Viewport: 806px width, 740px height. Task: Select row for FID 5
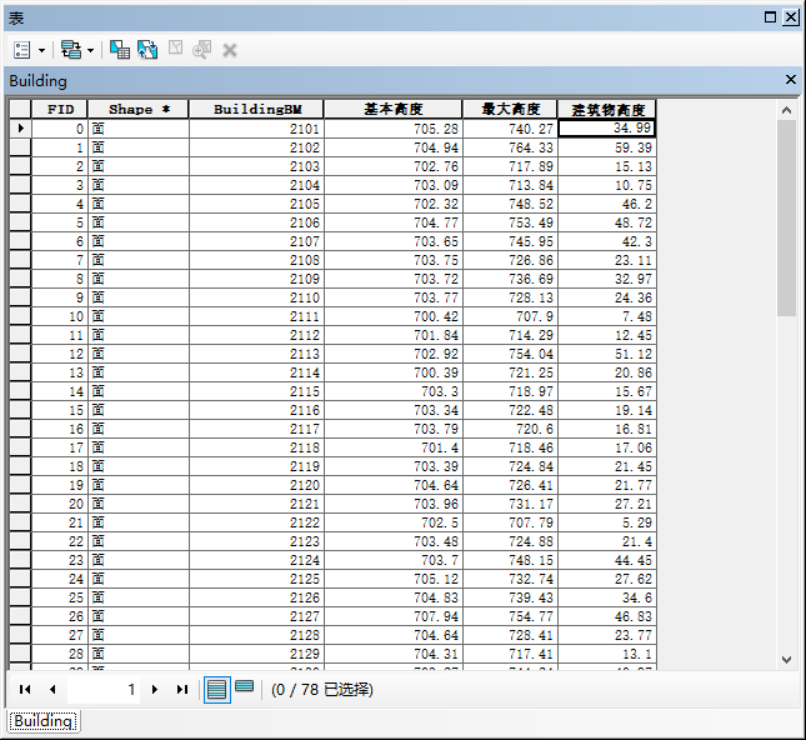click(21, 223)
